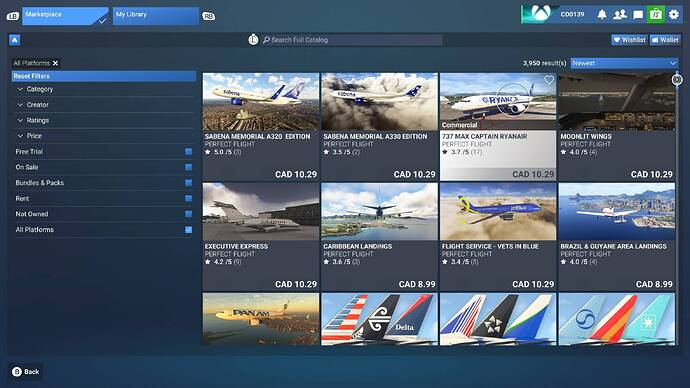Enable the Not Owned checkbox
This screenshot has width=690, height=388.
pos(188,214)
